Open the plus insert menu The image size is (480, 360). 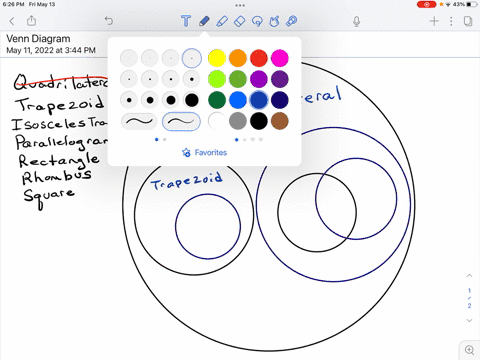click(x=434, y=21)
